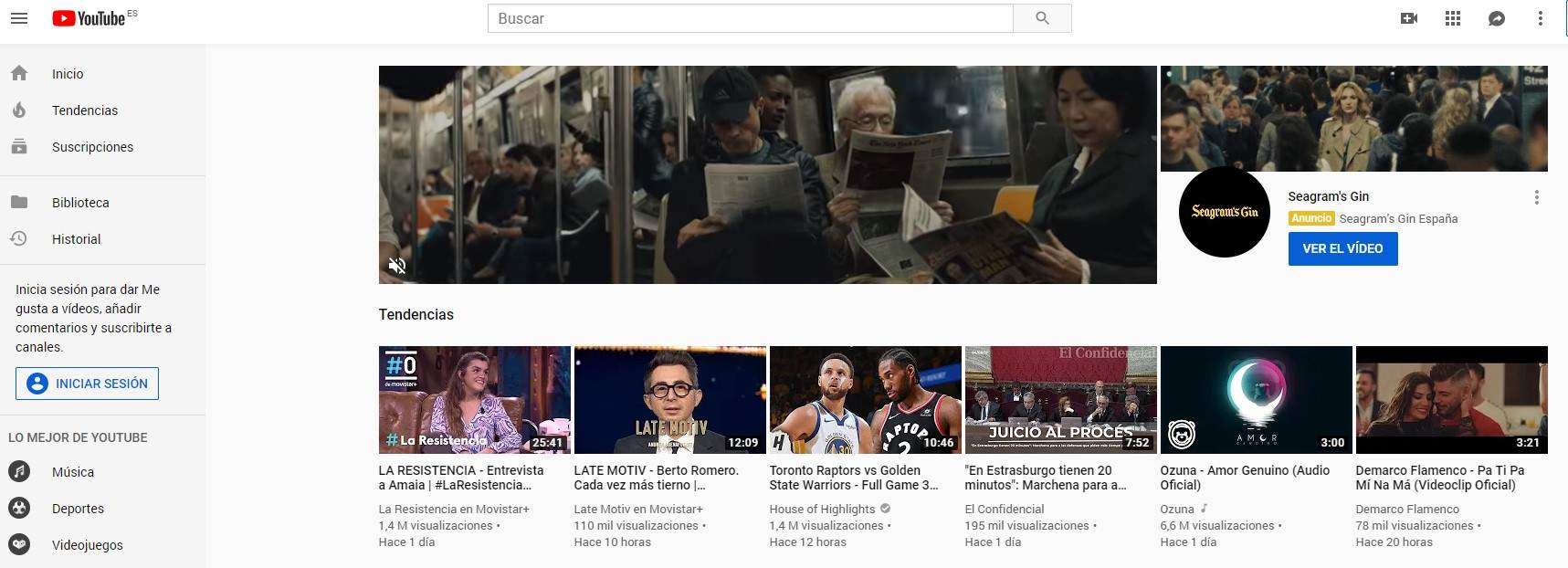Viewport: 1568px width, 568px height.
Task: Click inside the Buscar search field
Action: 751,18
